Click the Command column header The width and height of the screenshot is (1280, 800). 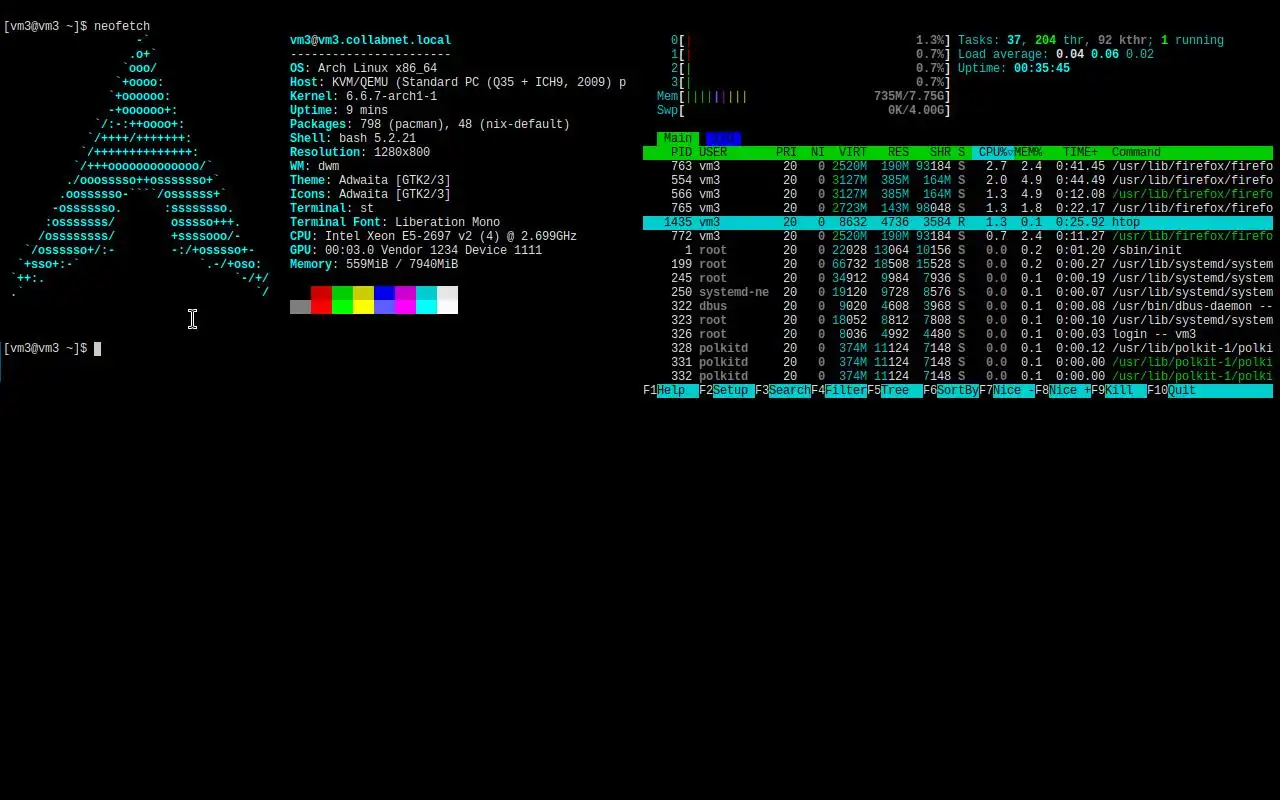click(x=1136, y=152)
